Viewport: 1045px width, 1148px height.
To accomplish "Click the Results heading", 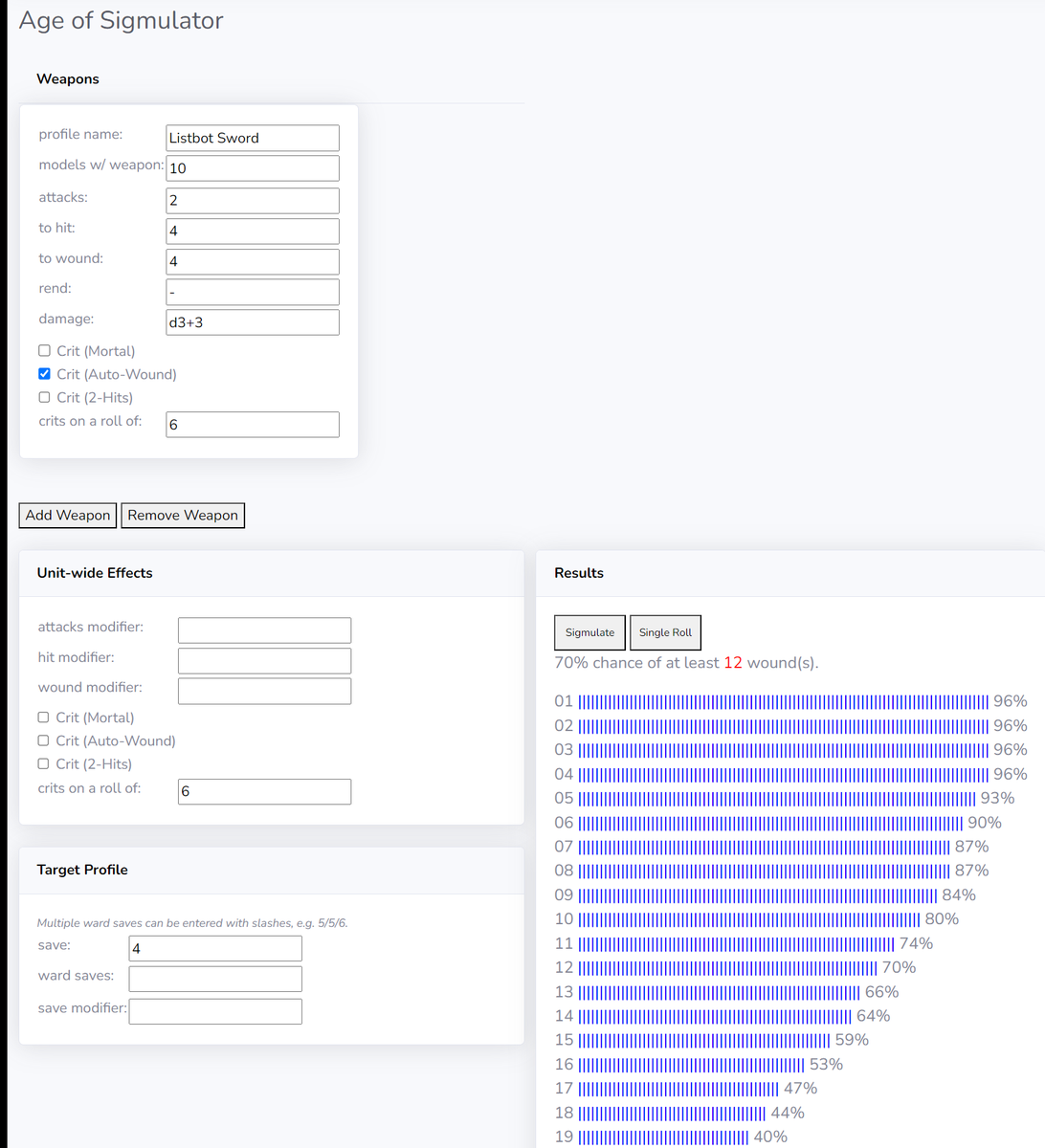I will click(579, 572).
